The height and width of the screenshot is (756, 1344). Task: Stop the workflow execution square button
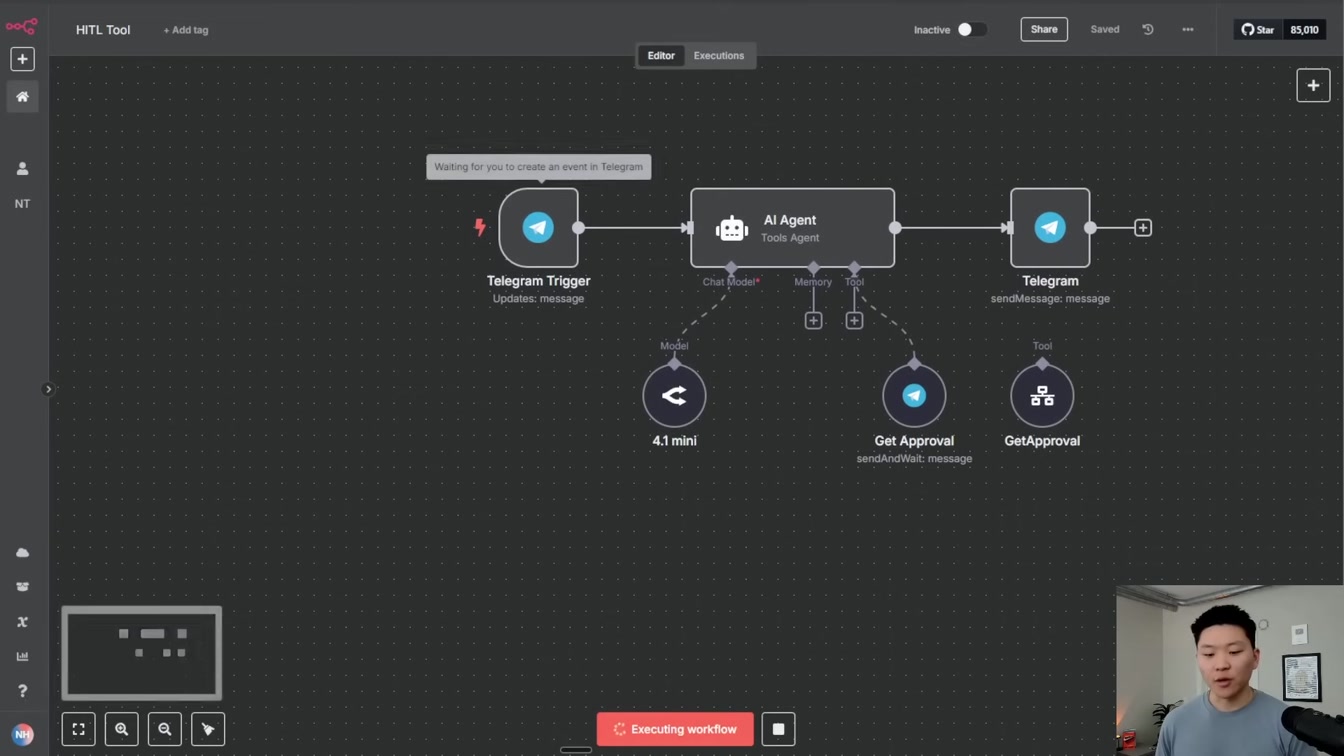tap(778, 729)
